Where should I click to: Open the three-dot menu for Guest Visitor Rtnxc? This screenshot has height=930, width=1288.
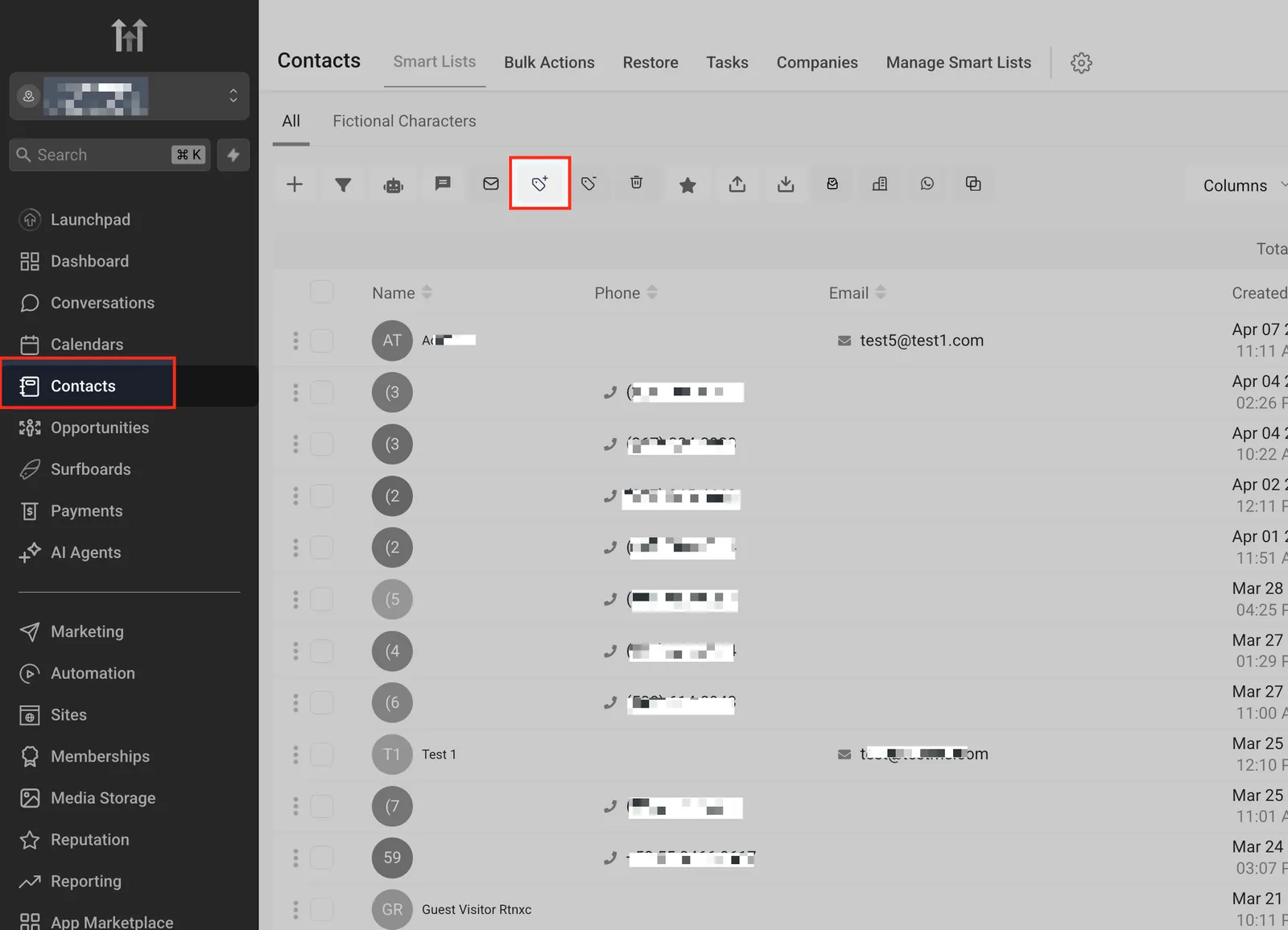click(x=295, y=909)
